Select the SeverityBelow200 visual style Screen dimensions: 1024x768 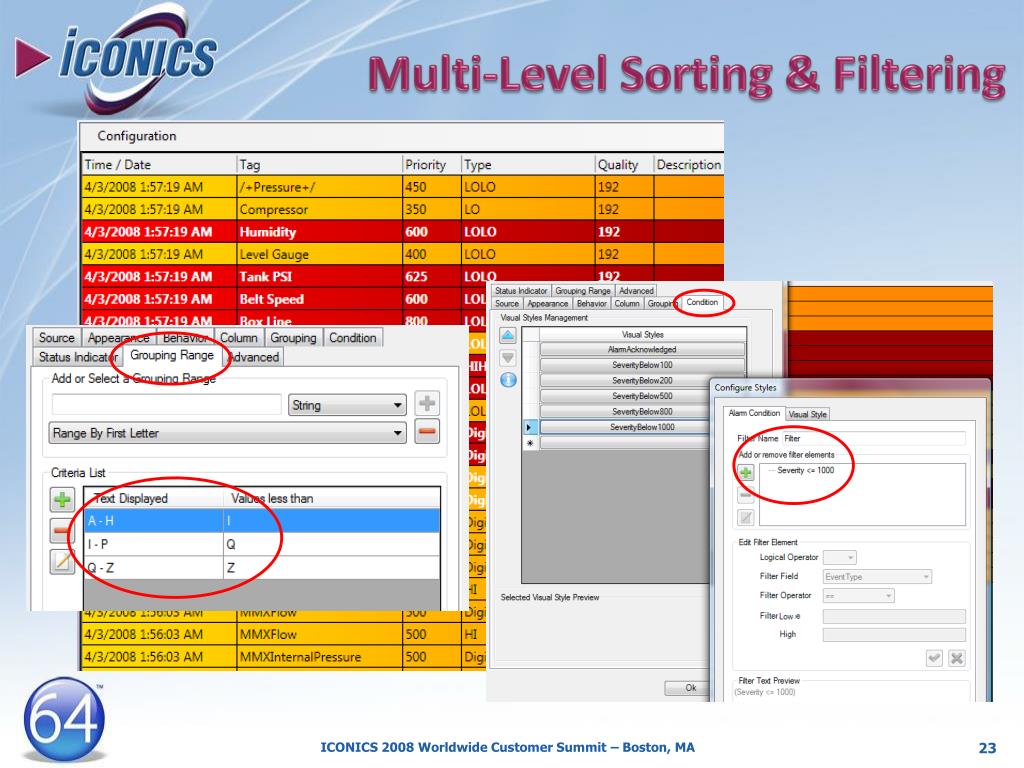(643, 381)
